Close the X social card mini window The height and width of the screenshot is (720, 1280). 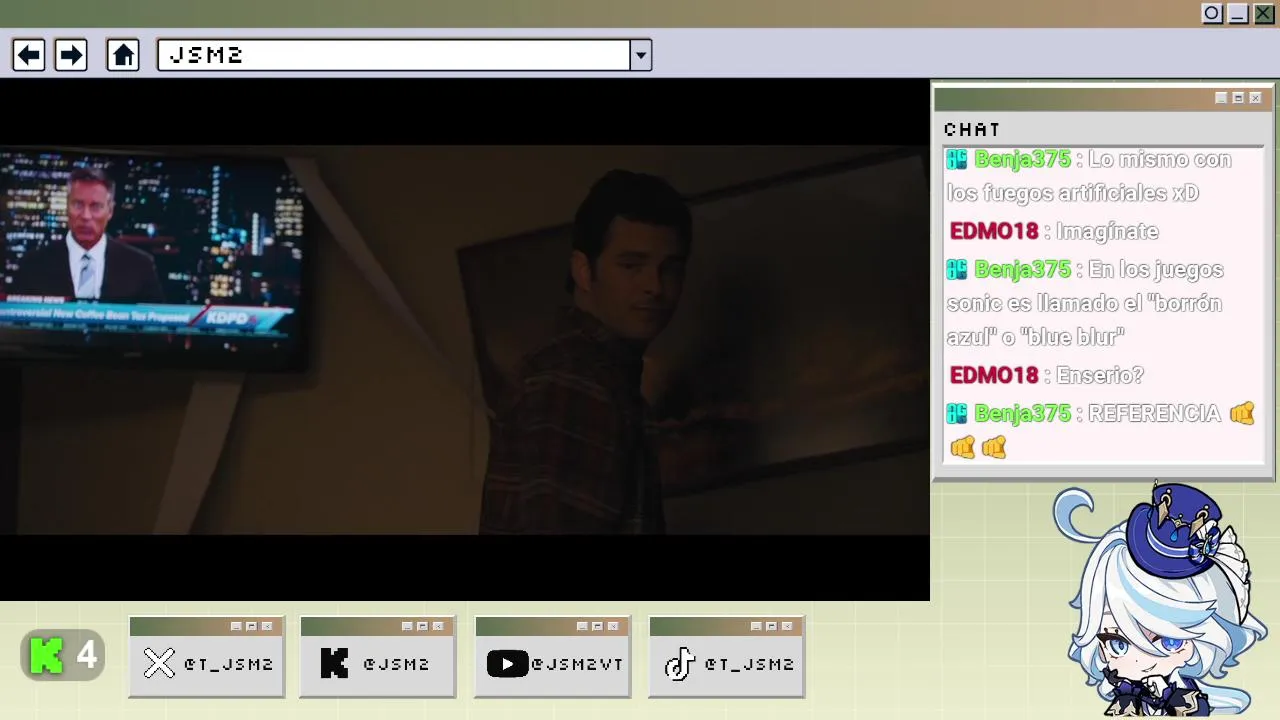(x=267, y=626)
